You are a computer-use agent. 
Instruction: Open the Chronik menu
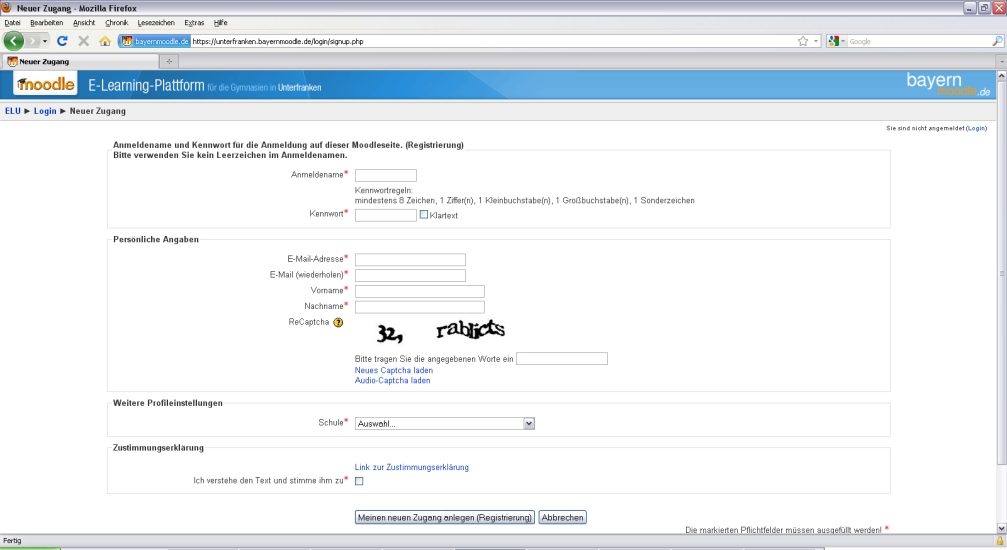tap(116, 22)
